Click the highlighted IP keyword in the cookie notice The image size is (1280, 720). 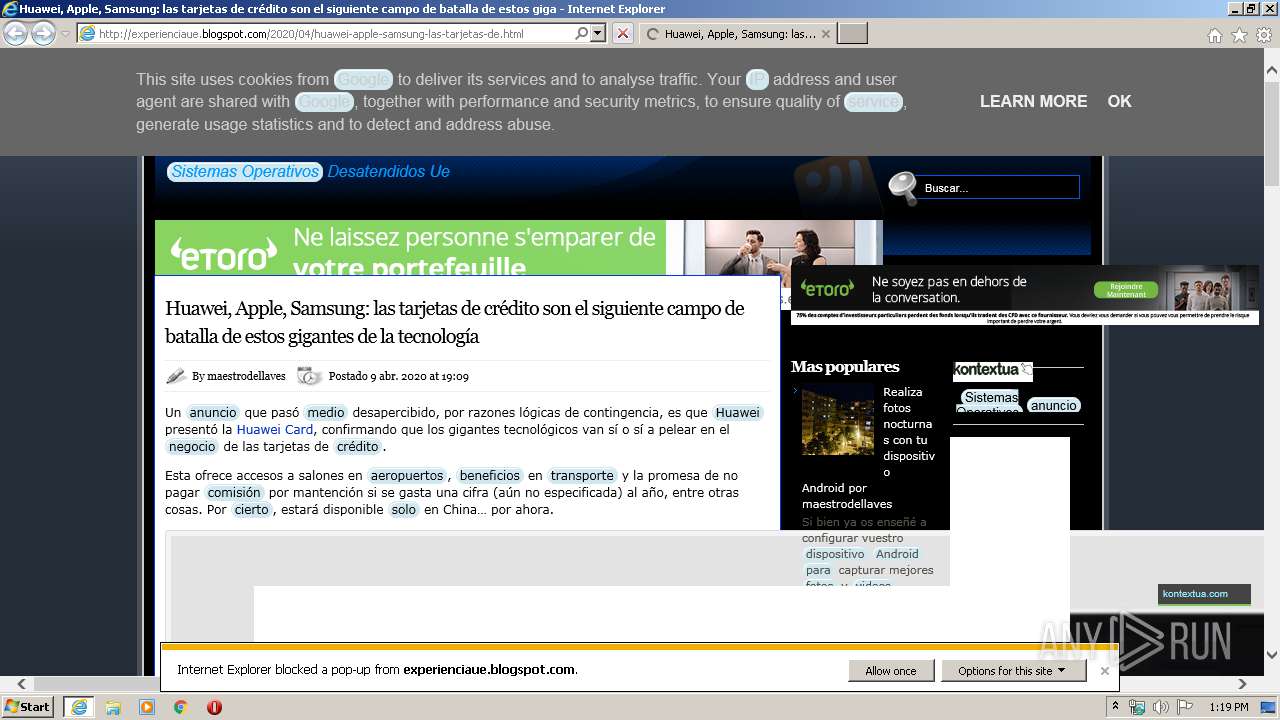click(757, 79)
